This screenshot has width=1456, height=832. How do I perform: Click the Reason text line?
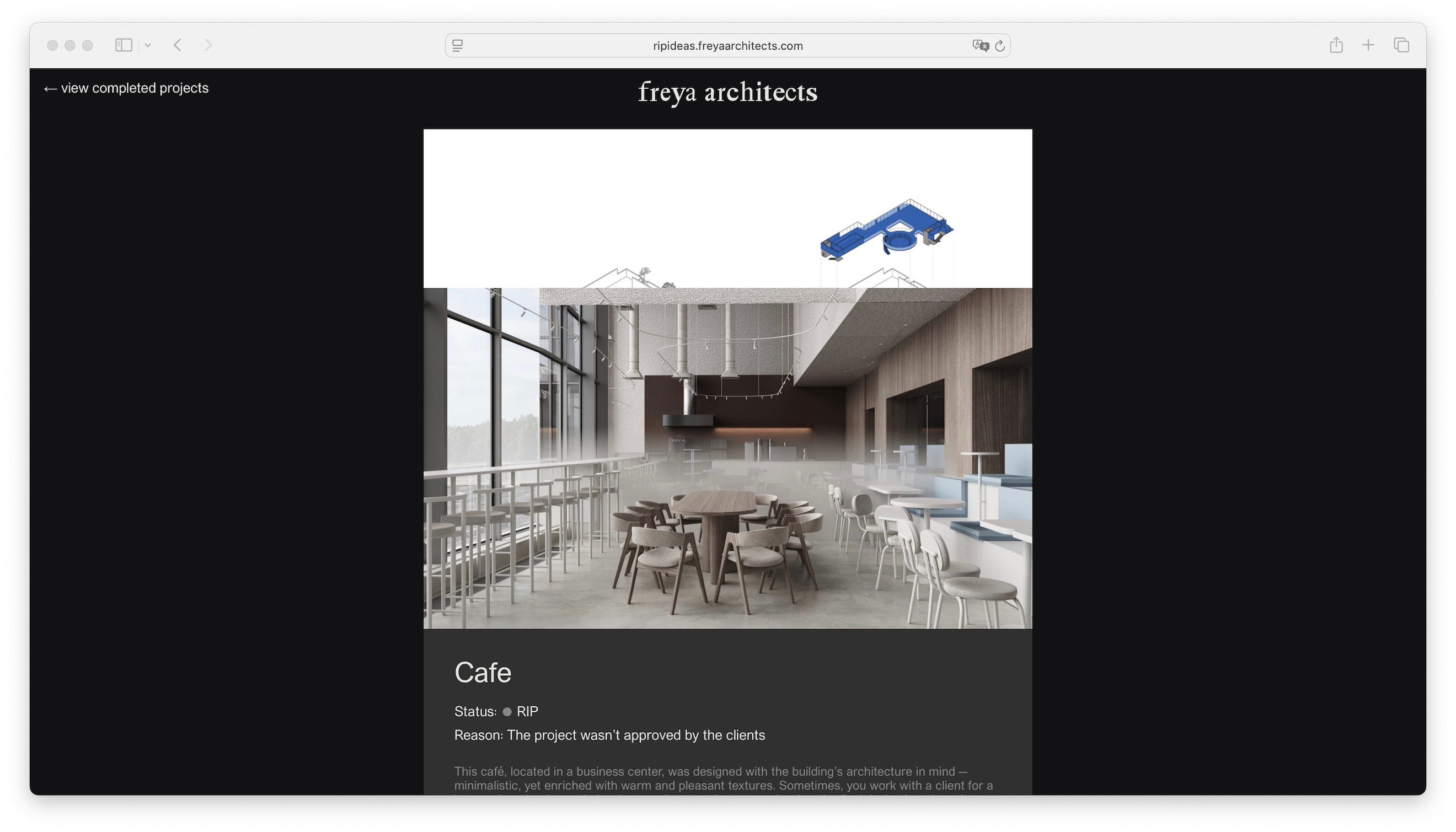[609, 735]
